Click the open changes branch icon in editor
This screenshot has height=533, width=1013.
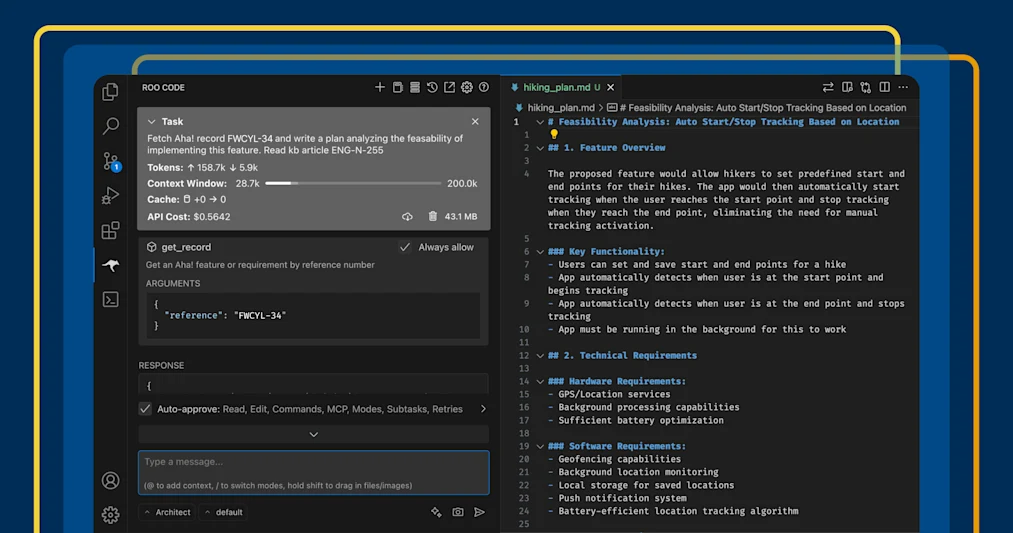click(x=866, y=87)
